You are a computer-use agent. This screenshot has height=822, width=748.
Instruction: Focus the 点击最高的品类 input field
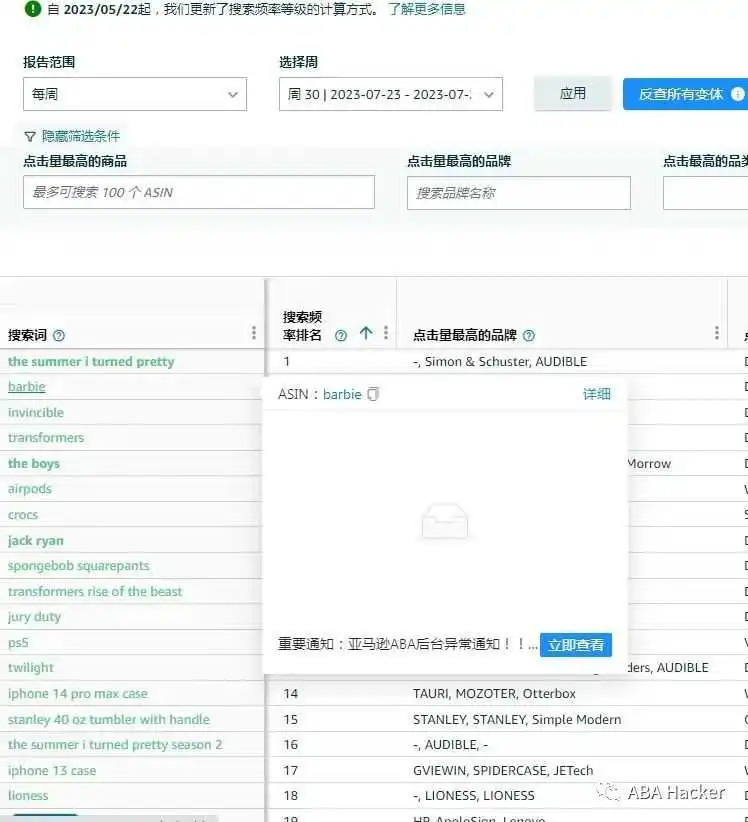pyautogui.click(x=705, y=193)
